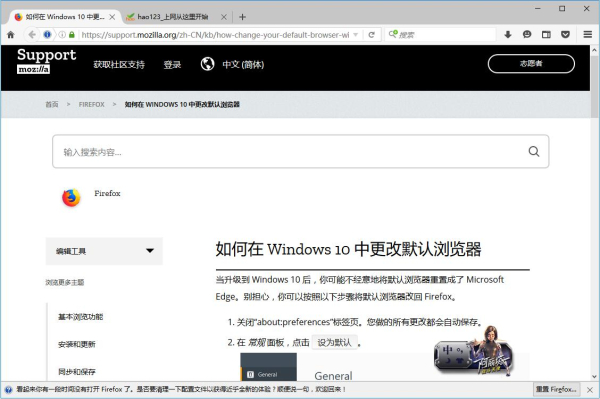Click the green padlock security icon
This screenshot has height=399, width=600.
[72, 35]
